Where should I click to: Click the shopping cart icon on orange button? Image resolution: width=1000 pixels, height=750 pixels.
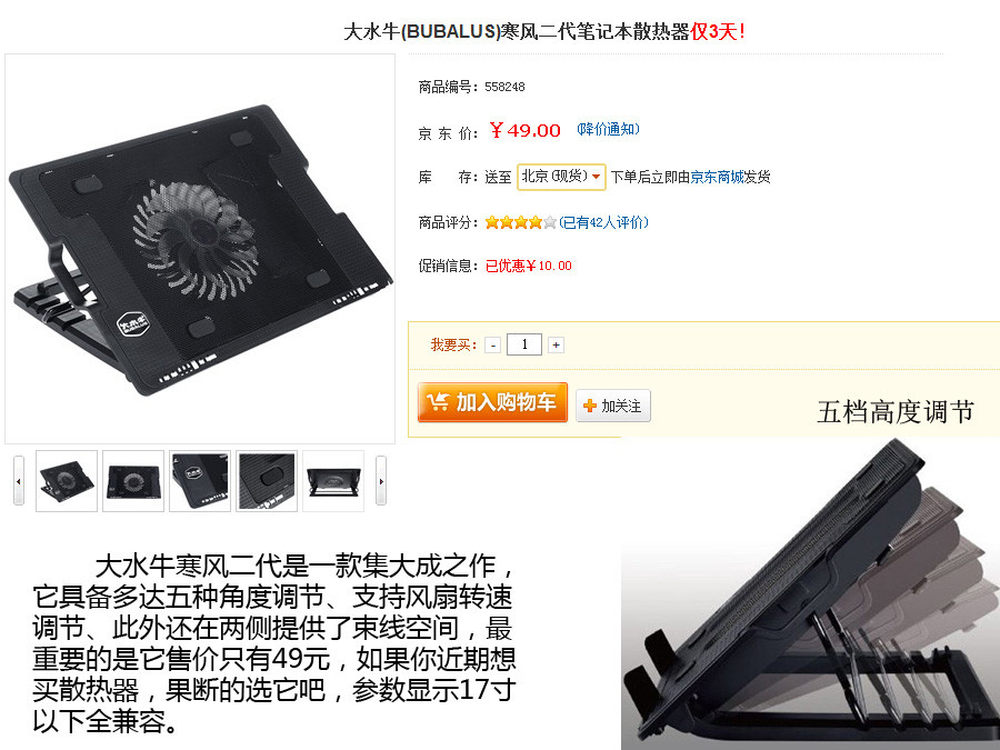pyautogui.click(x=438, y=402)
